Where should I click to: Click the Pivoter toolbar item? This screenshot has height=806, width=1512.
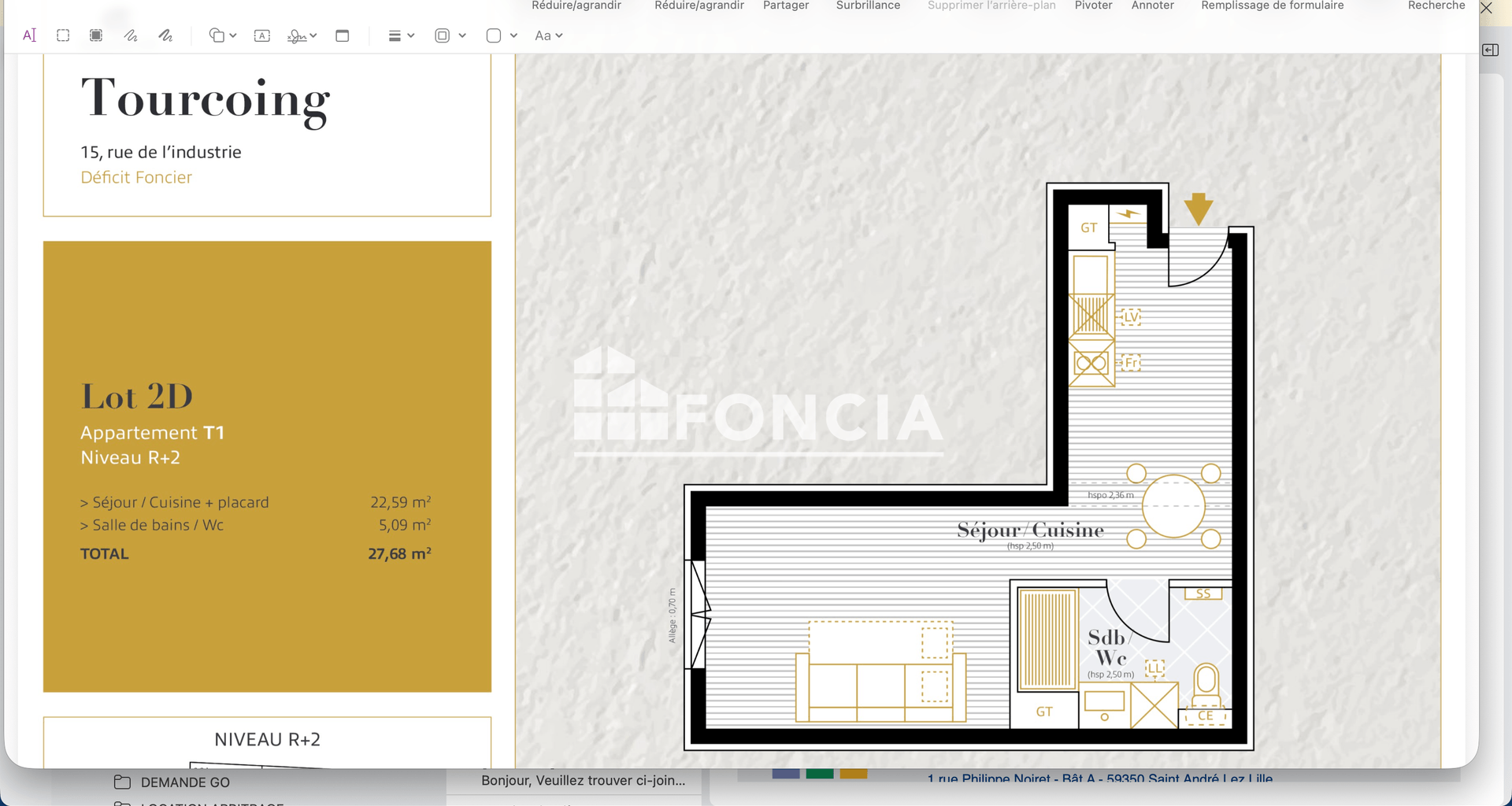(x=1094, y=6)
